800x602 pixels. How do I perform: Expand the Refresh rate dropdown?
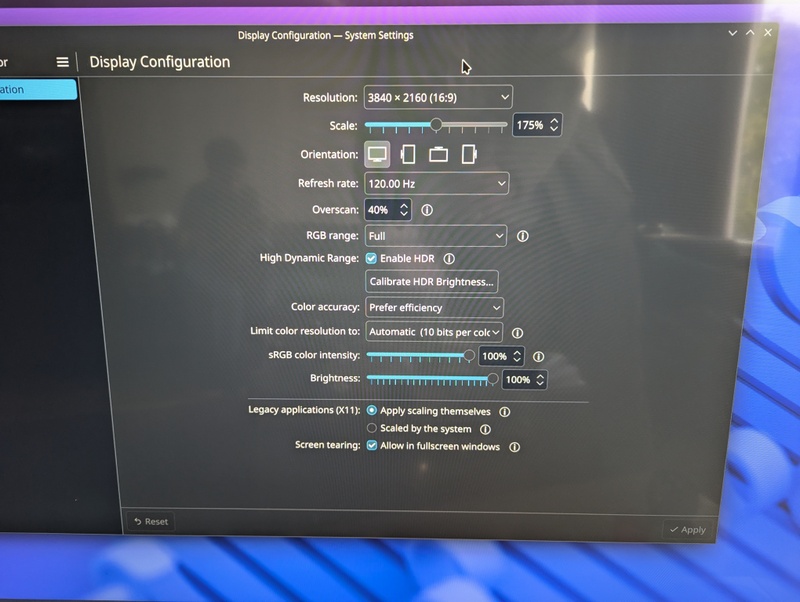(x=437, y=184)
